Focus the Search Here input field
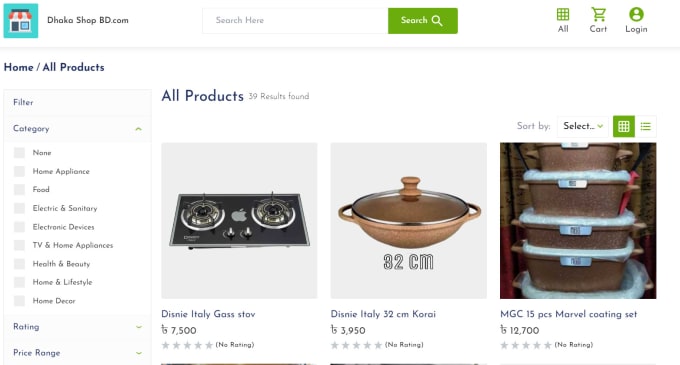Viewport: 680px width, 365px height. point(295,20)
